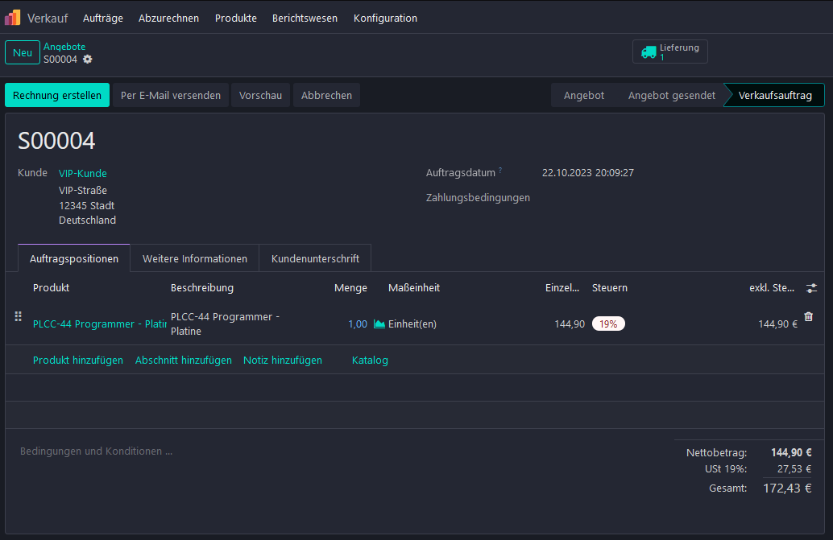Click the Verkauf app logo icon

tap(12, 18)
